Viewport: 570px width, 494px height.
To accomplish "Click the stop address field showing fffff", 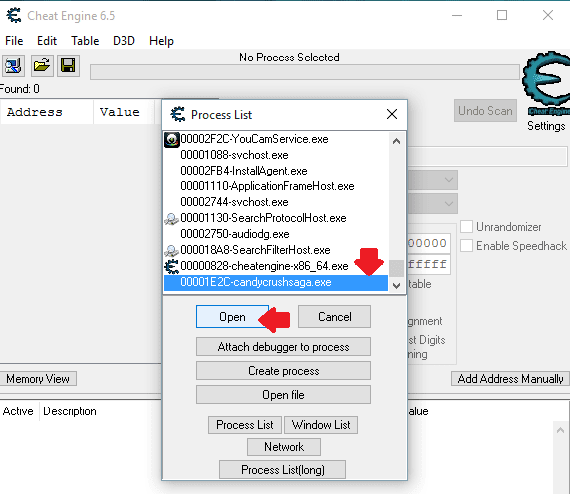I will pos(429,264).
